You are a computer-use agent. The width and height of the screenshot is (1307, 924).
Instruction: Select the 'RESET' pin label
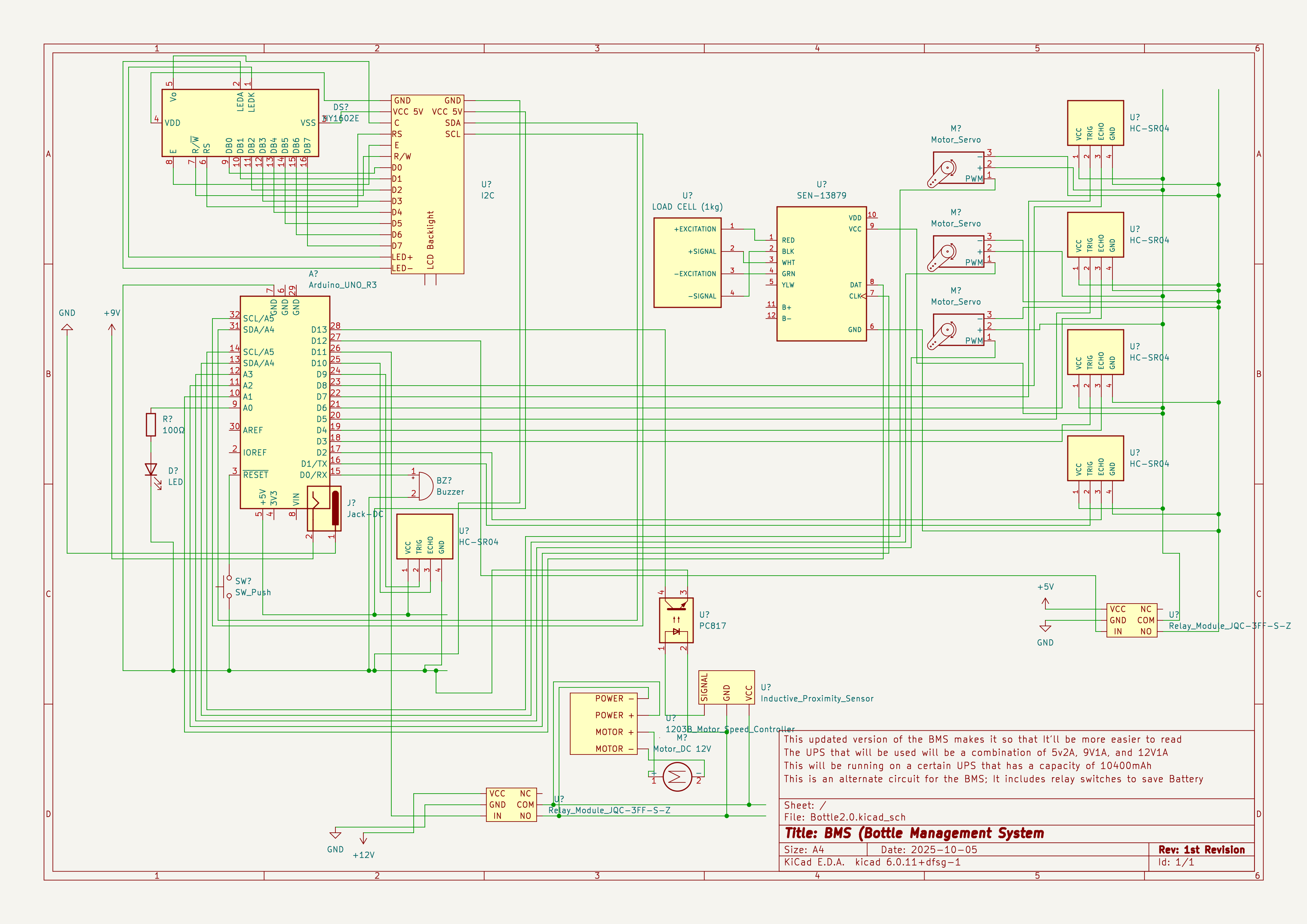point(256,475)
